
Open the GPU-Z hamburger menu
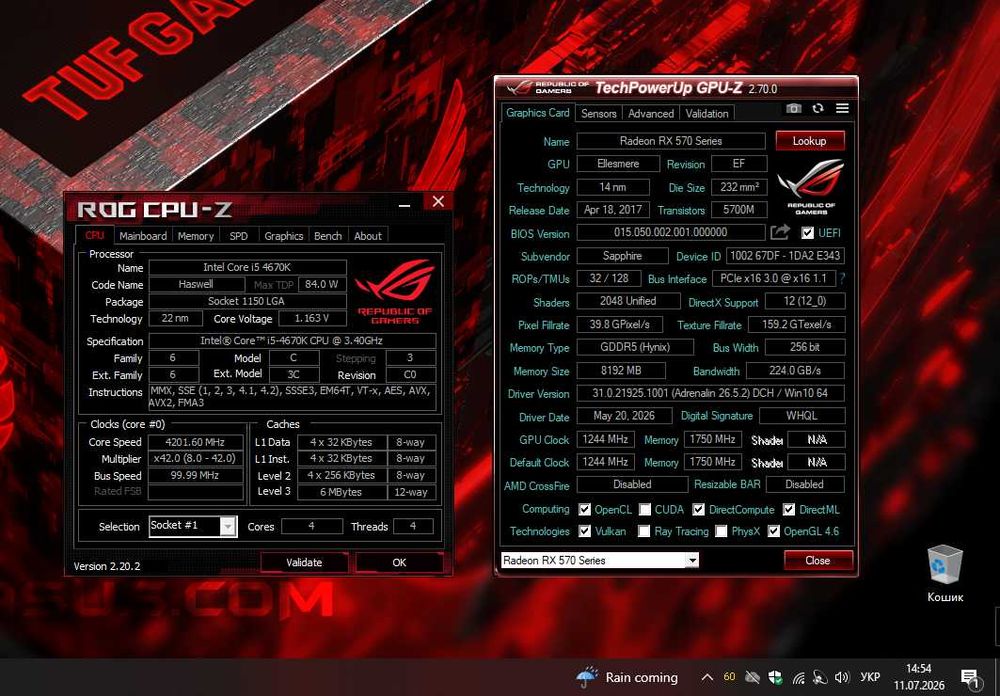point(842,108)
